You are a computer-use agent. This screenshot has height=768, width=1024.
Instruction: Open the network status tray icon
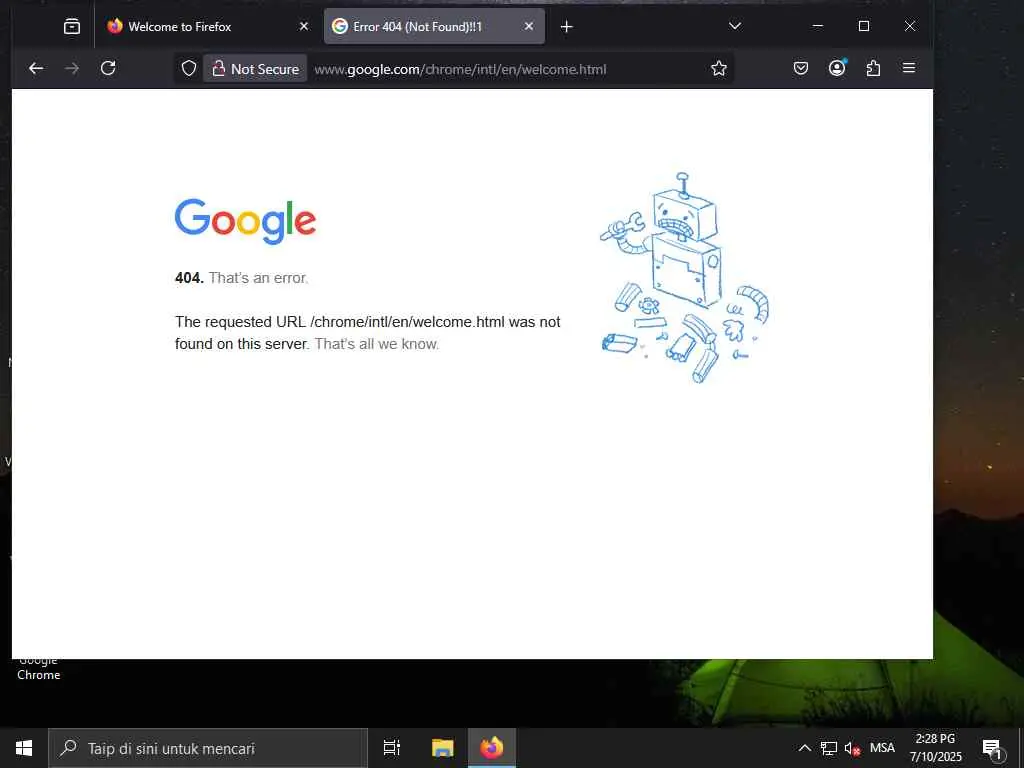pyautogui.click(x=829, y=748)
